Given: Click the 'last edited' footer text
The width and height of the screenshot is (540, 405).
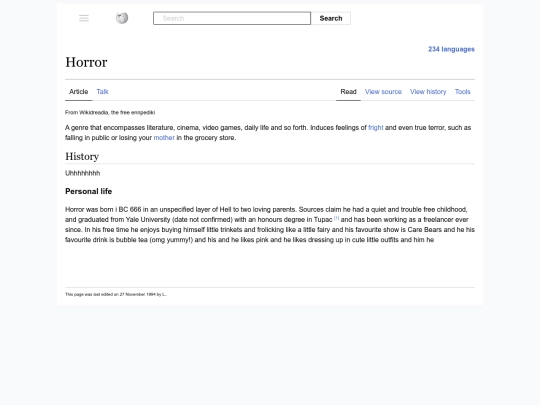Looking at the screenshot, I should coord(116,294).
